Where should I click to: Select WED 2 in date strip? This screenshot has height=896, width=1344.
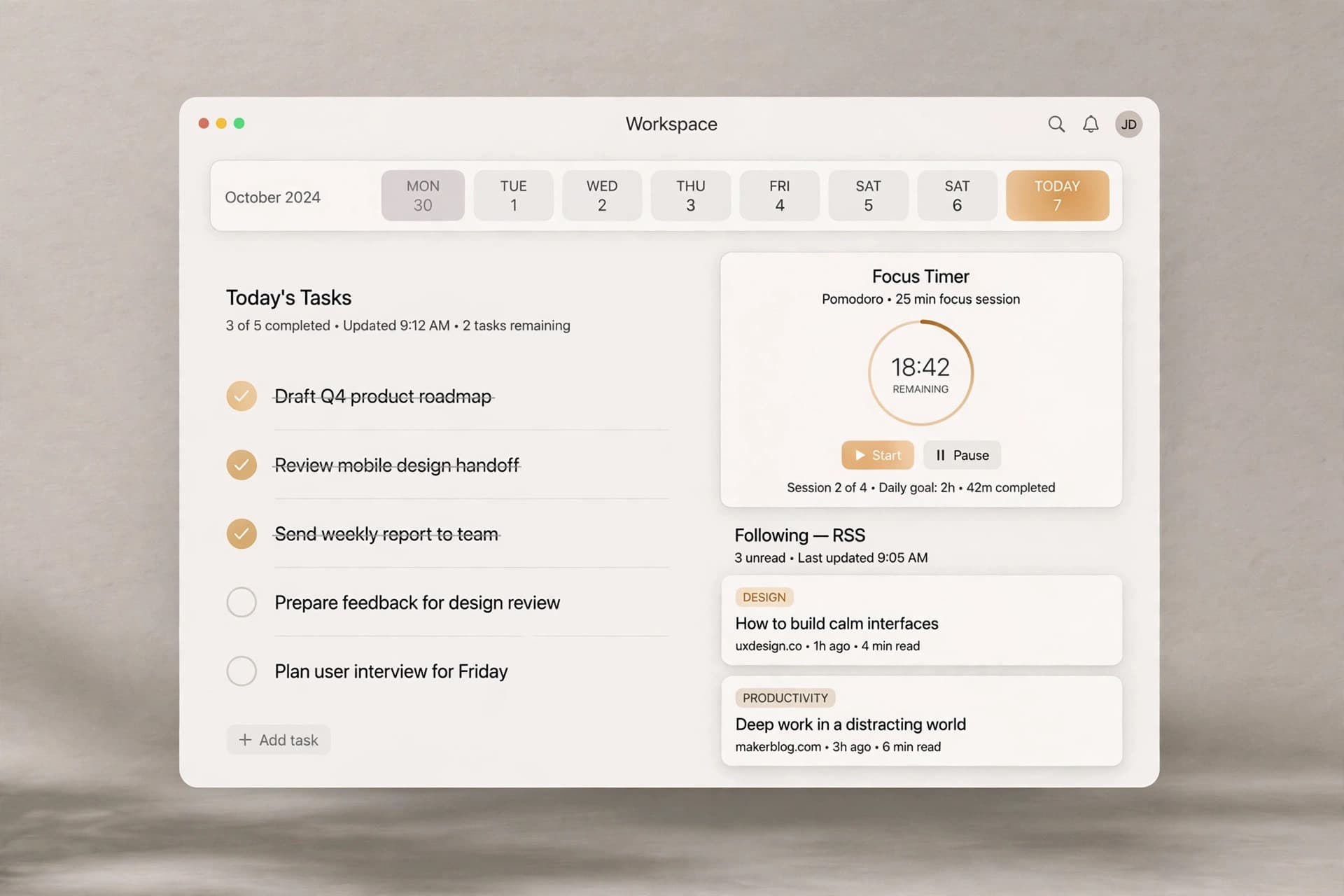tap(602, 195)
